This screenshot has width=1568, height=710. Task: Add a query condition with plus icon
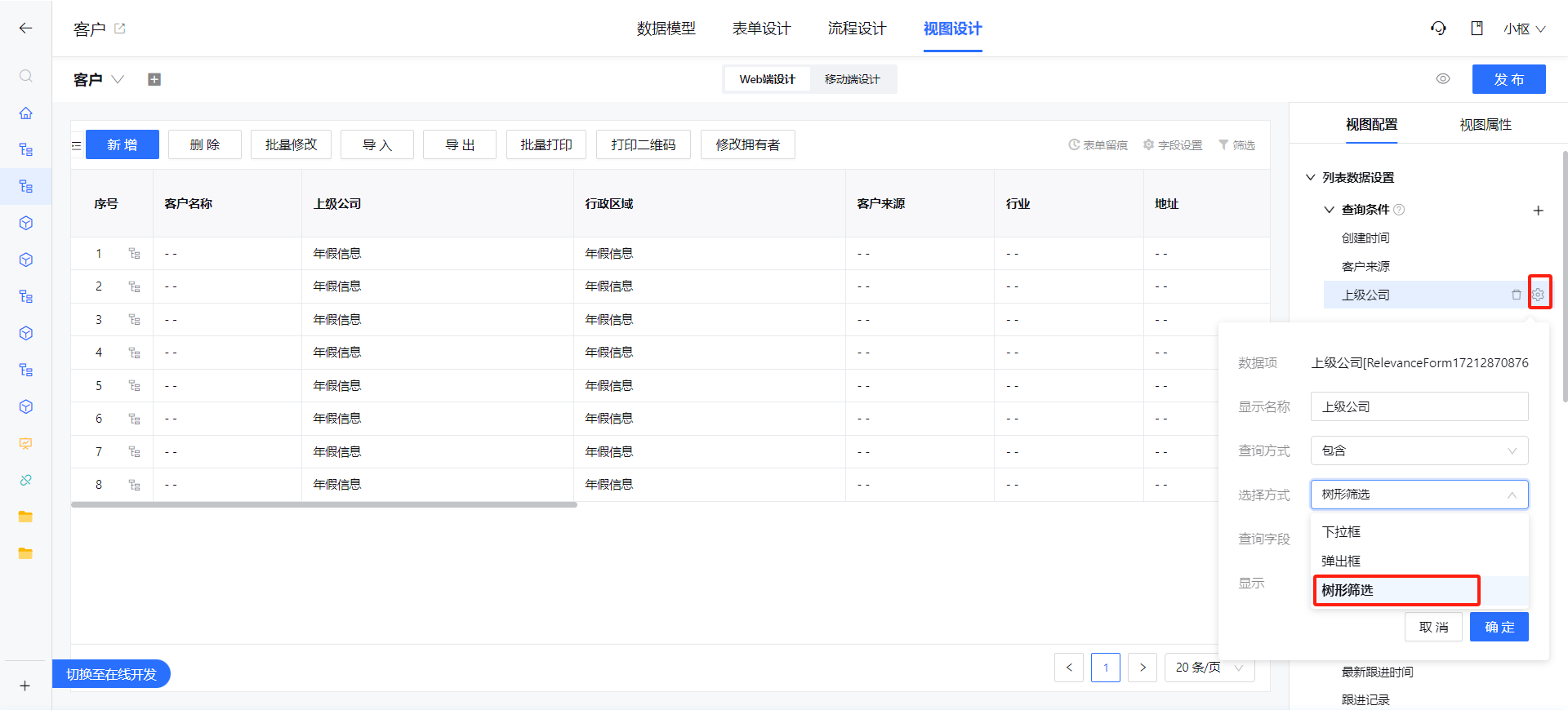click(1538, 211)
